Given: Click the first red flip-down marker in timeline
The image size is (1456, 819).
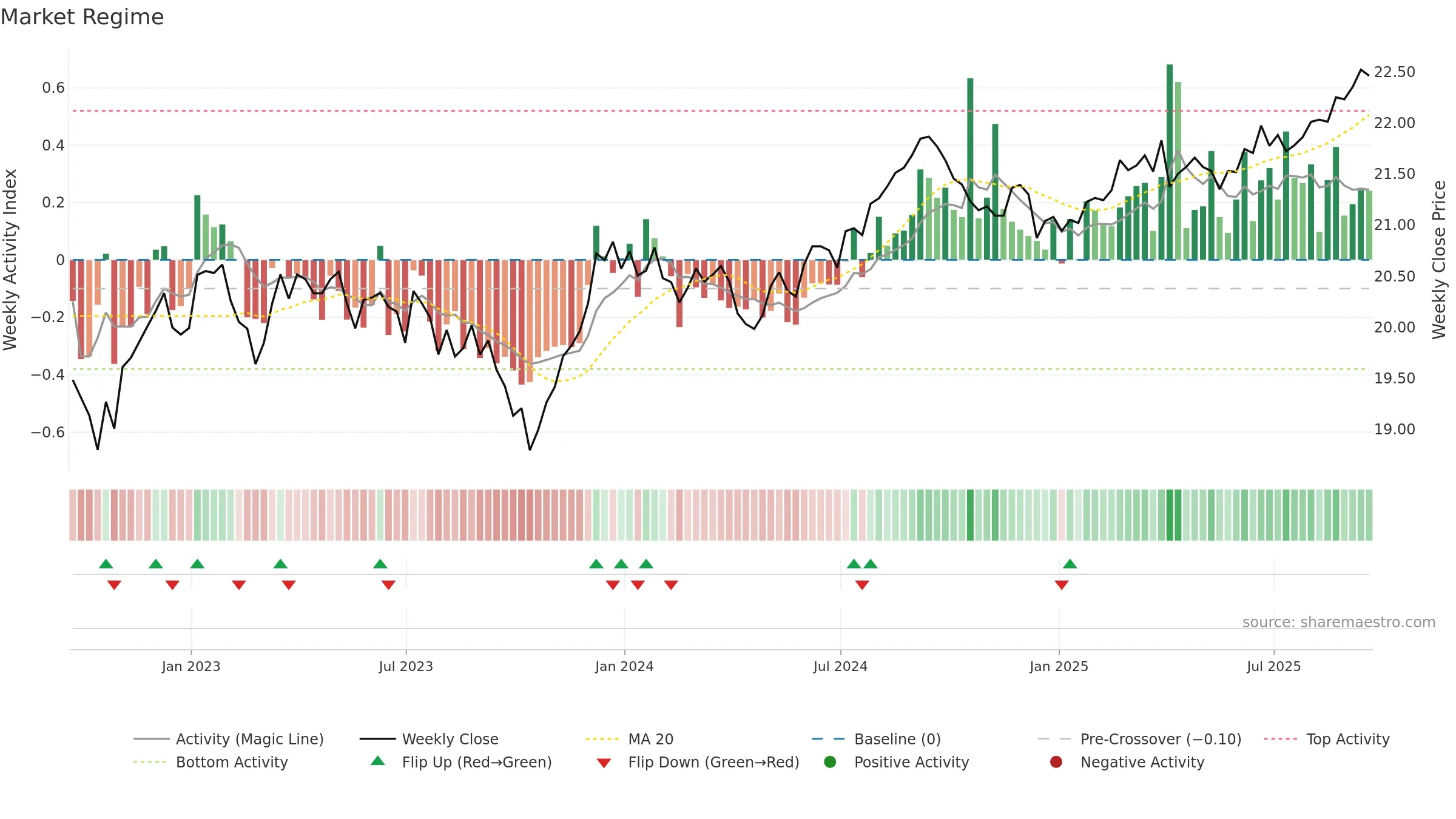Looking at the screenshot, I should pyautogui.click(x=114, y=585).
